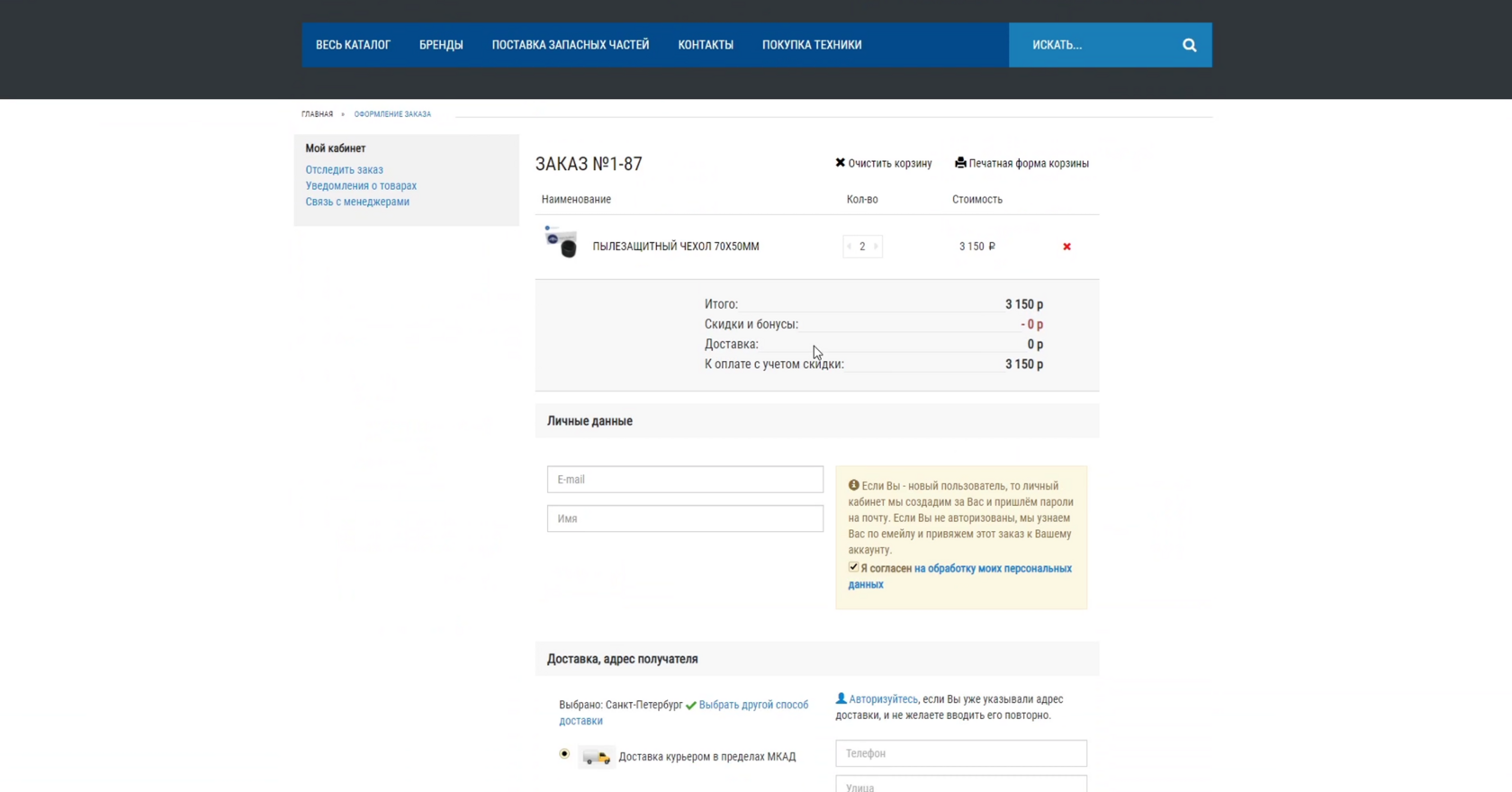Toggle personal data consent checkbox
Screen dimensions: 1512x792
[853, 567]
